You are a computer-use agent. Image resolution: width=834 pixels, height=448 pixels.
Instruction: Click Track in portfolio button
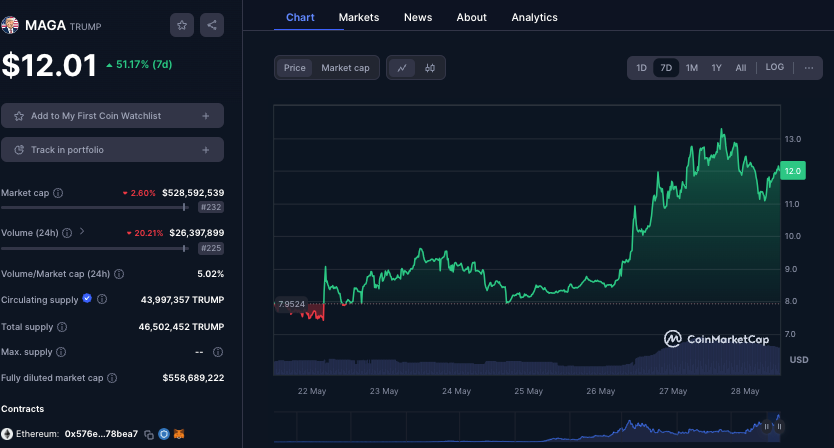coord(112,150)
